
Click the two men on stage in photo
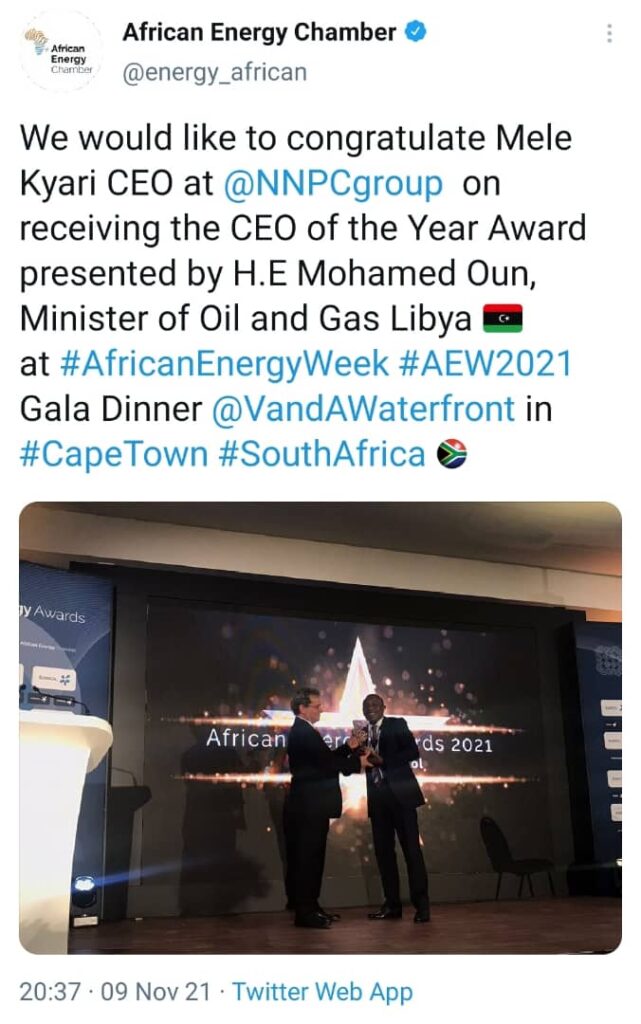[x=355, y=800]
